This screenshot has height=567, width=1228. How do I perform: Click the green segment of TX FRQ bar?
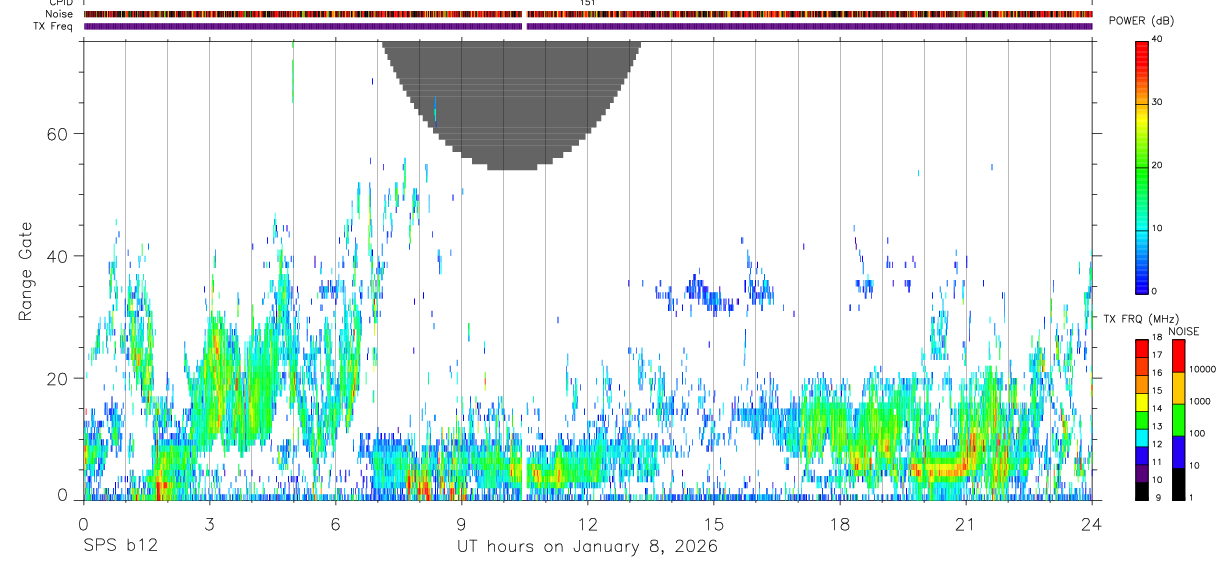(x=1142, y=419)
